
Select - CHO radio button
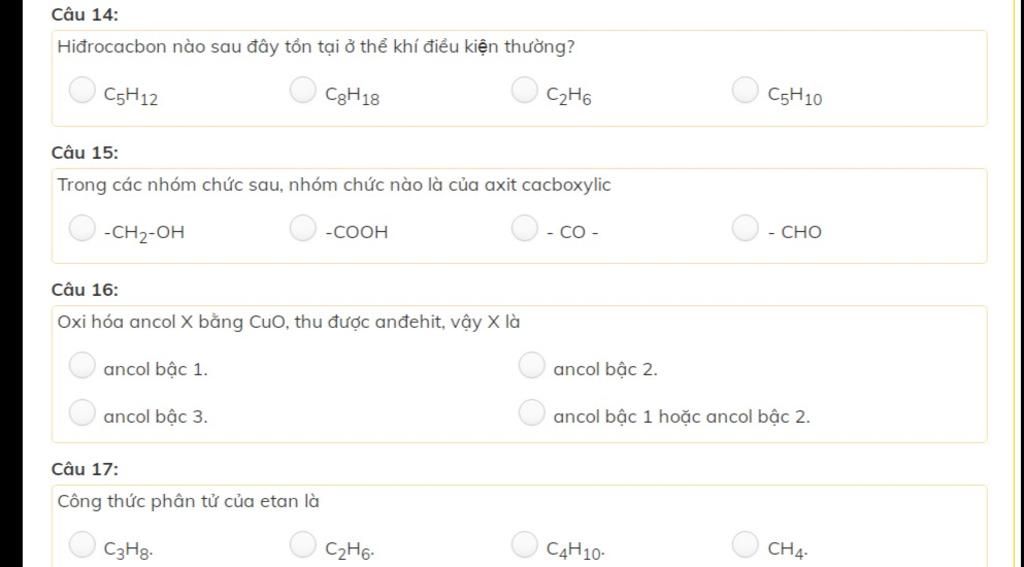[745, 227]
